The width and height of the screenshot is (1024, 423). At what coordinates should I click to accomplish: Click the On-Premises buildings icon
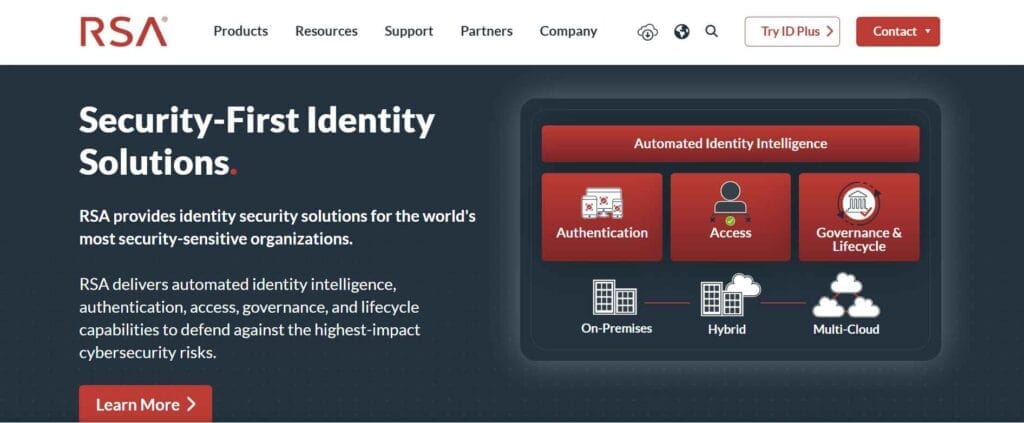pos(615,297)
